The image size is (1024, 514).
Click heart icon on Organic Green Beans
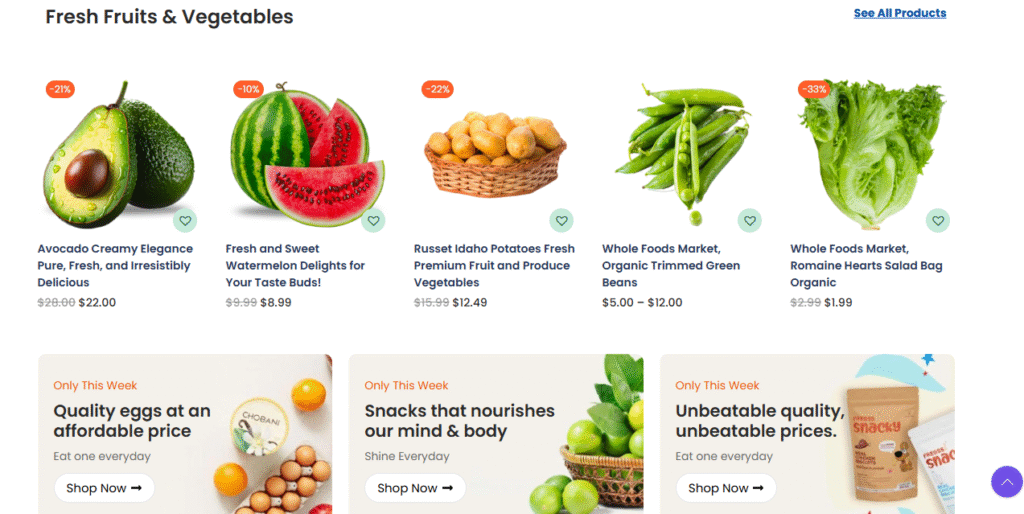pyautogui.click(x=749, y=221)
